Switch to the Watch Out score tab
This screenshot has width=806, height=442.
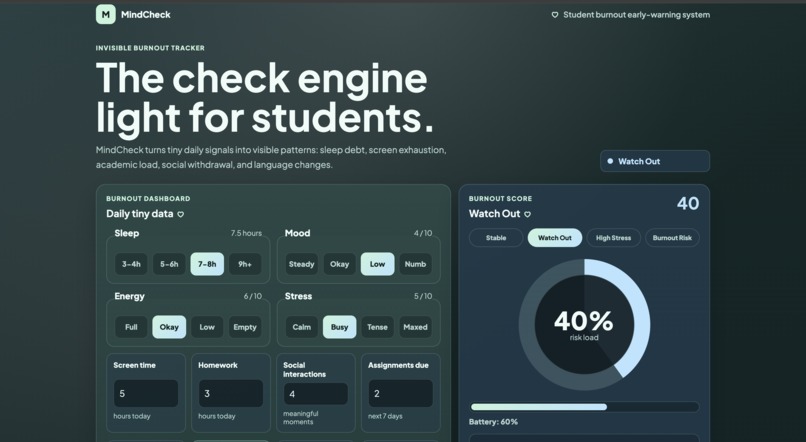click(x=555, y=238)
